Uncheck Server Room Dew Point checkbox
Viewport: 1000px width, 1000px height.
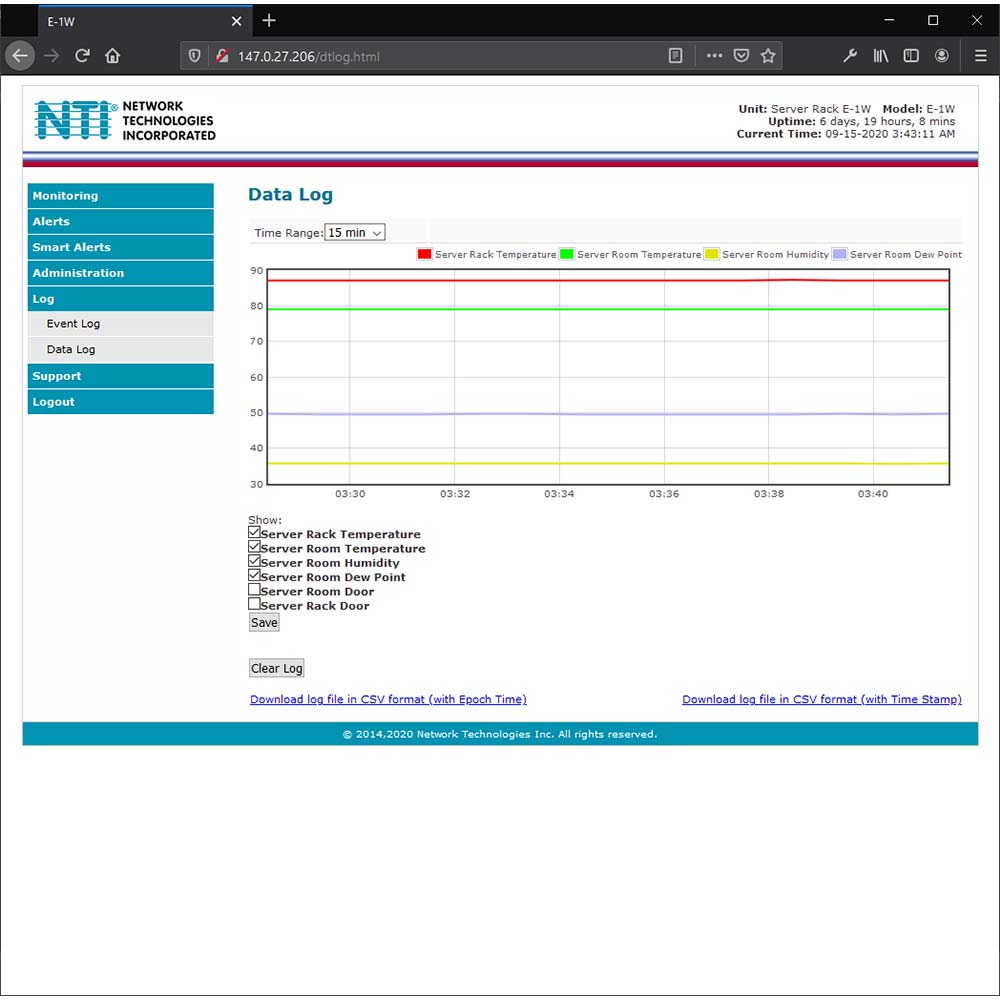(254, 575)
